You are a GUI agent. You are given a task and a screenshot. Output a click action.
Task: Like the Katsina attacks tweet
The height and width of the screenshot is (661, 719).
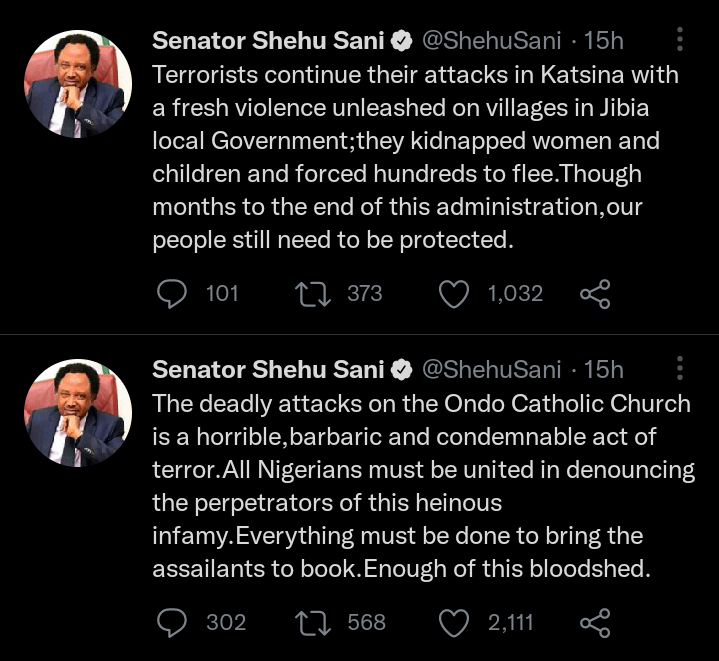click(x=455, y=293)
